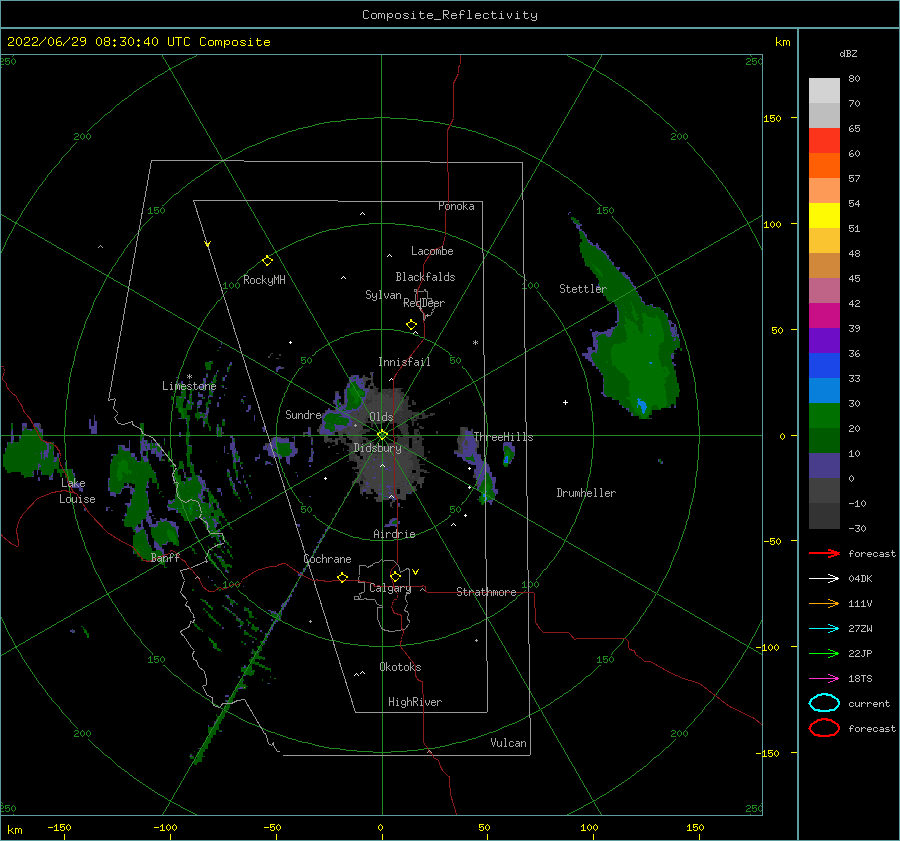The width and height of the screenshot is (900, 841).
Task: Click the cyan 27ZW arrow in legend
Action: click(824, 629)
